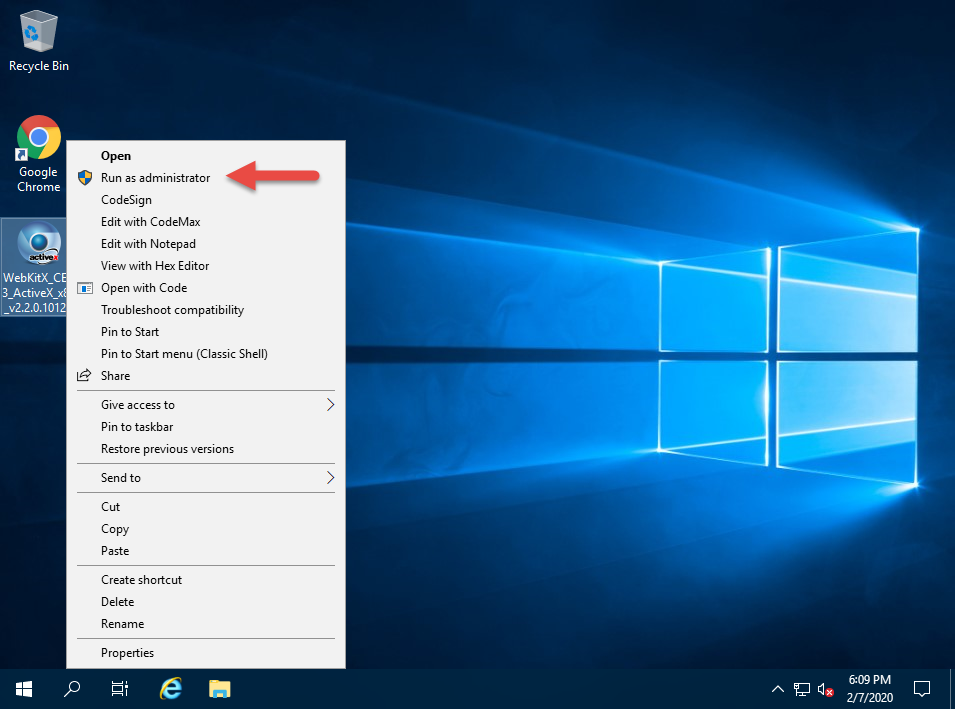Image resolution: width=955 pixels, height=709 pixels.
Task: Click Troubleshoot compatibility
Action: (x=171, y=309)
